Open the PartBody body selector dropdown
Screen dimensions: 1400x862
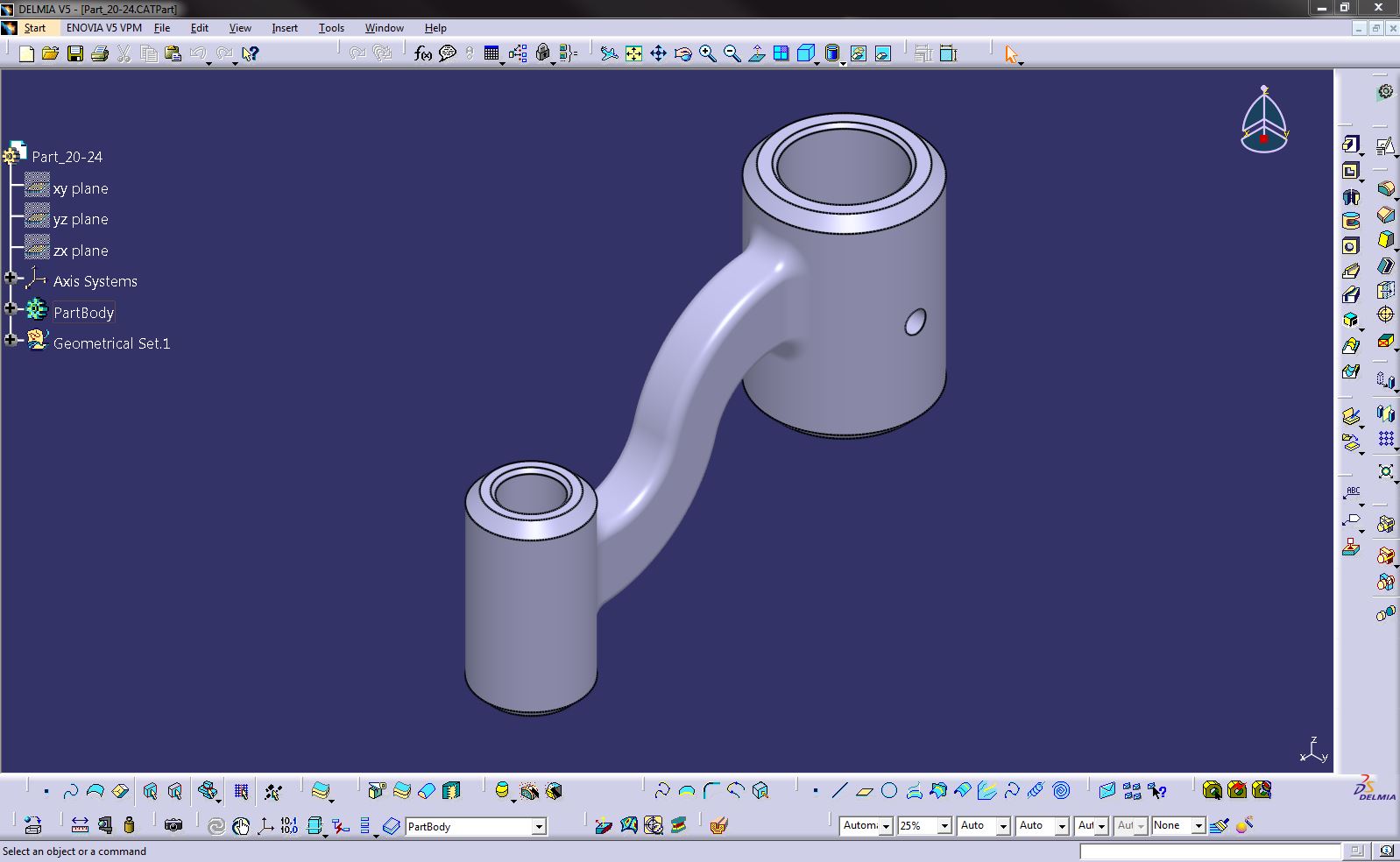click(539, 826)
